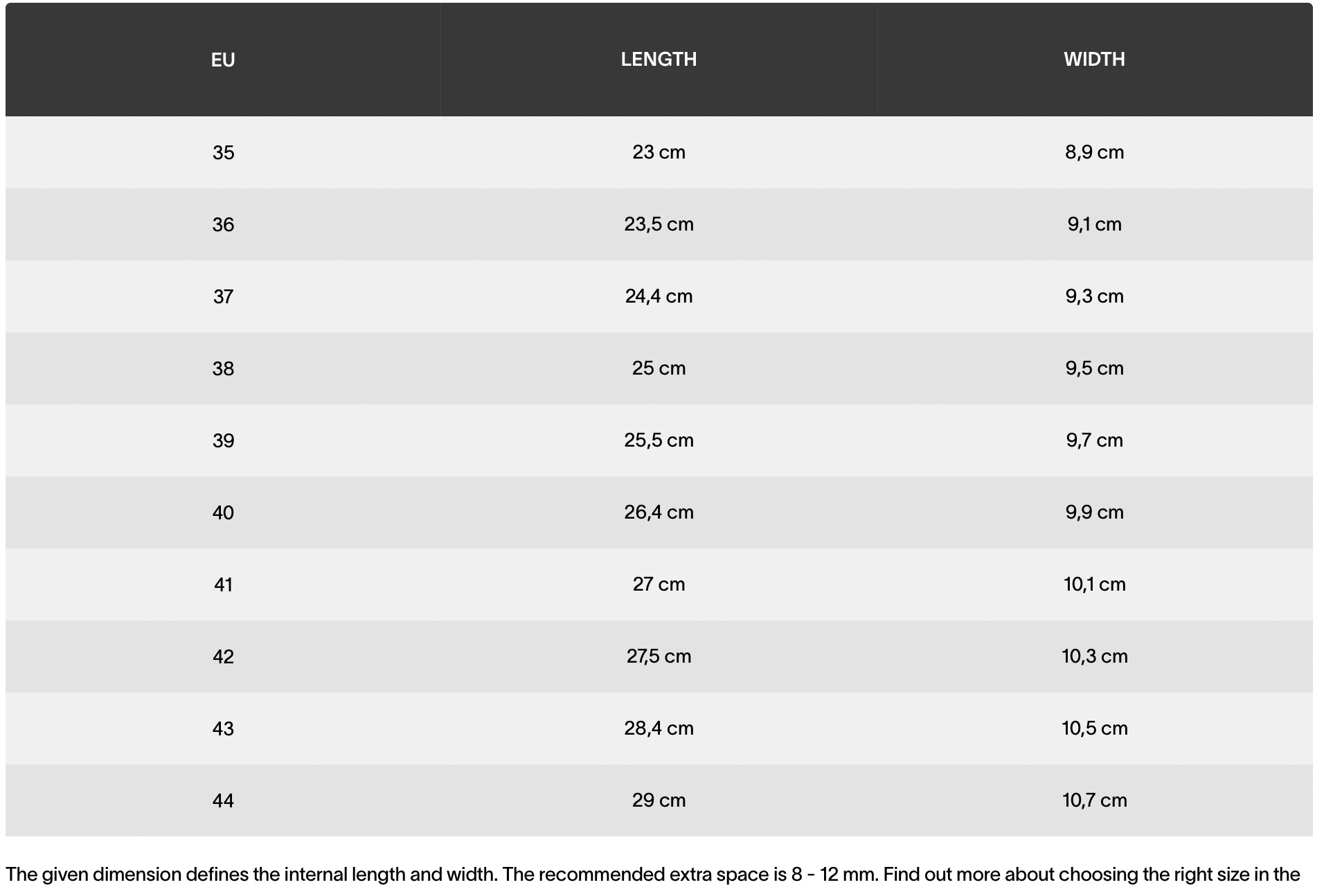
Task: Click the 28,4 cm length value
Action: 659,728
